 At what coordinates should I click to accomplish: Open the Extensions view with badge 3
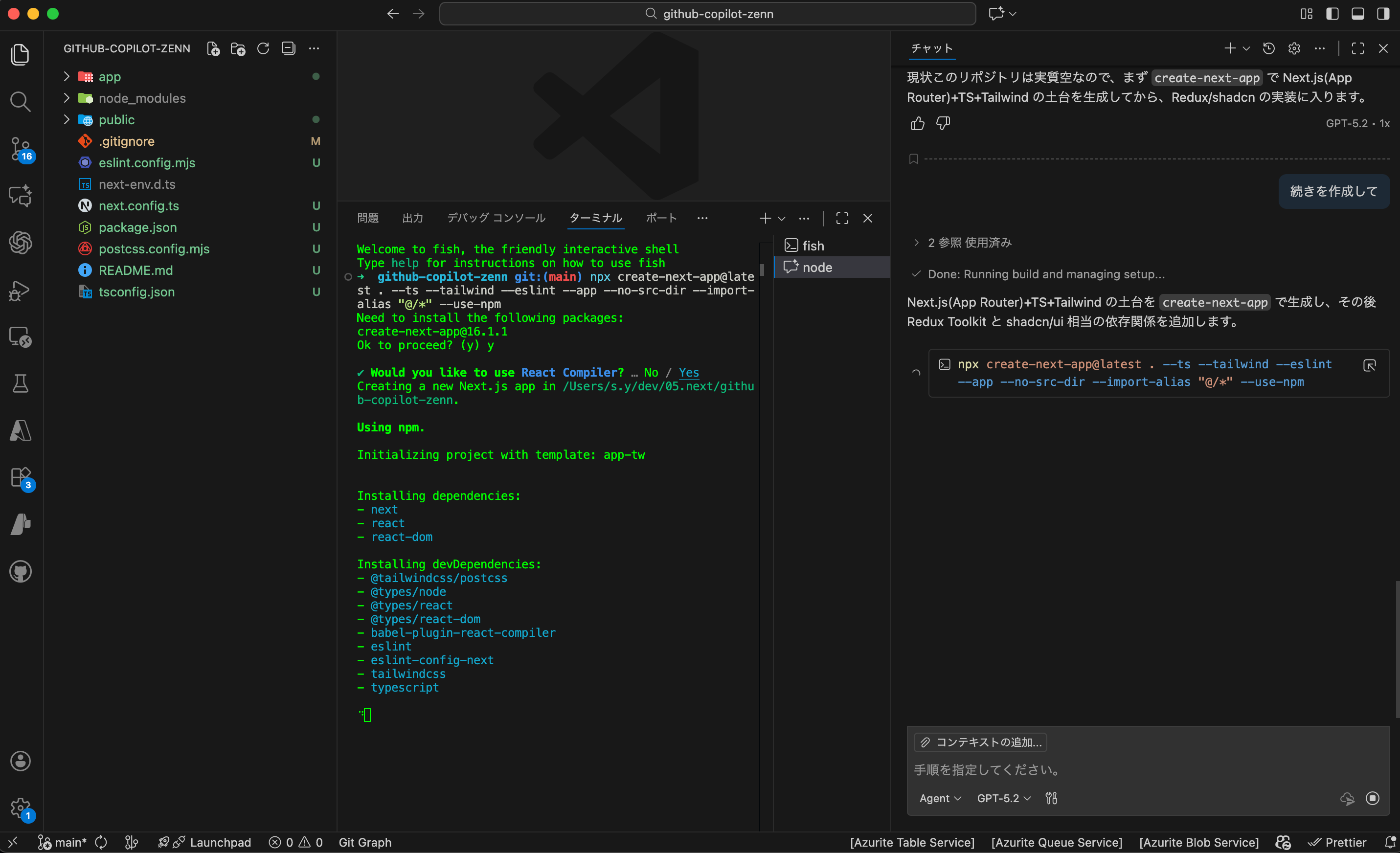[x=21, y=478]
